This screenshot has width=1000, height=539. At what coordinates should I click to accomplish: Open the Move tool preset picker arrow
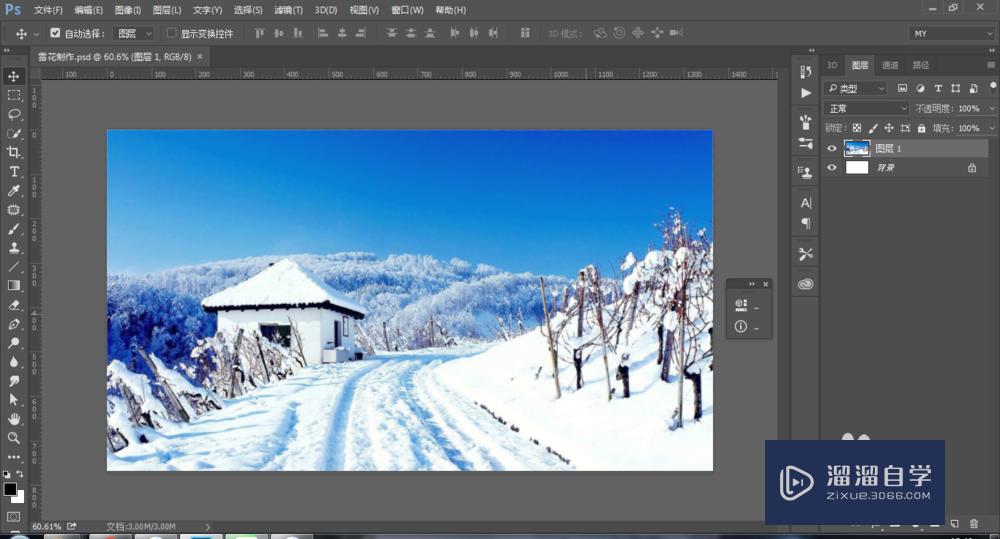click(36, 34)
